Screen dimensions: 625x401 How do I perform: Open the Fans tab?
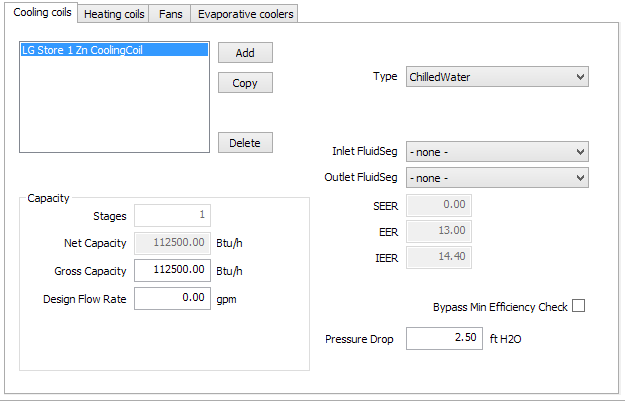(x=170, y=14)
